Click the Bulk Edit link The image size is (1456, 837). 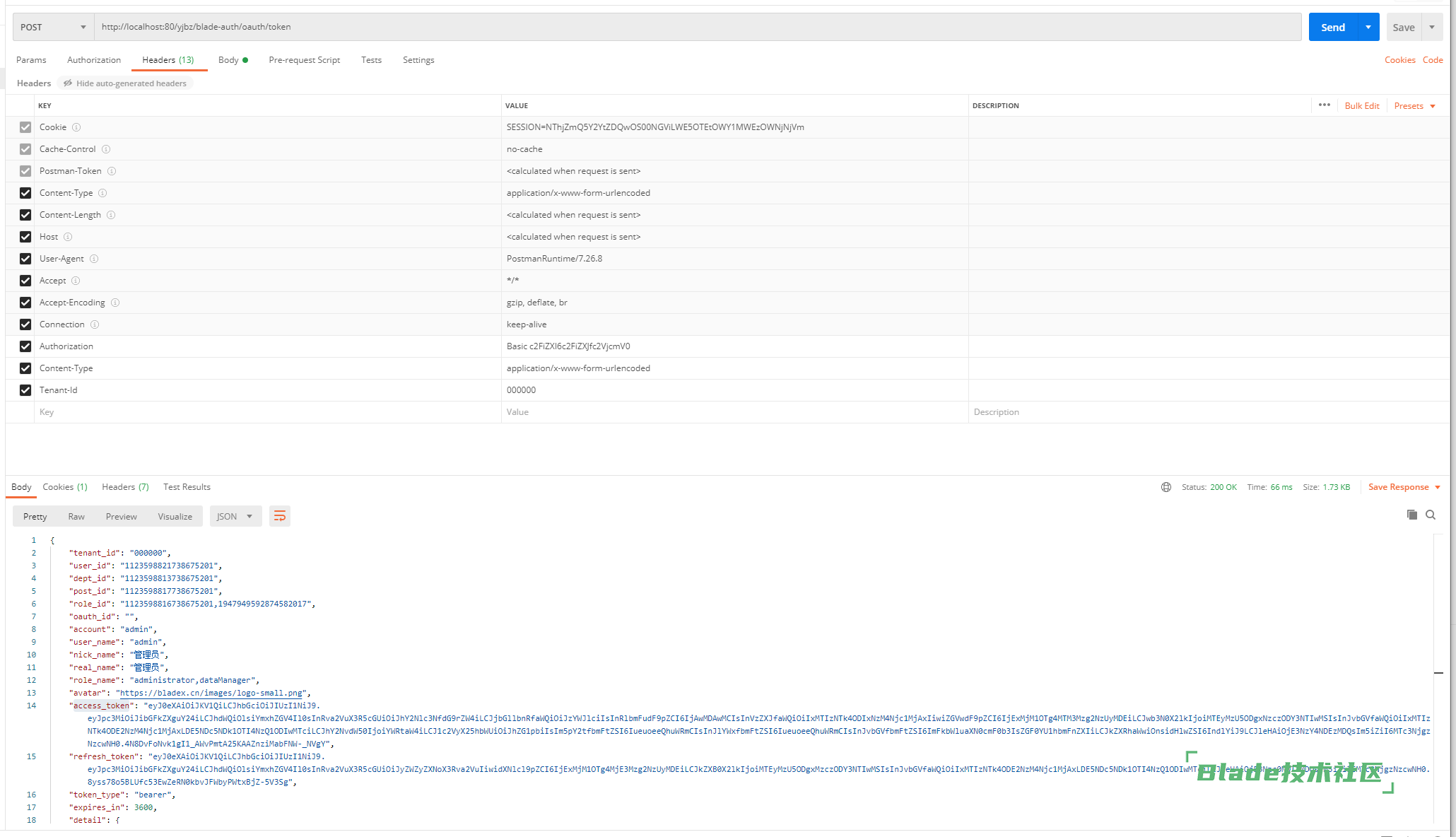[x=1361, y=105]
